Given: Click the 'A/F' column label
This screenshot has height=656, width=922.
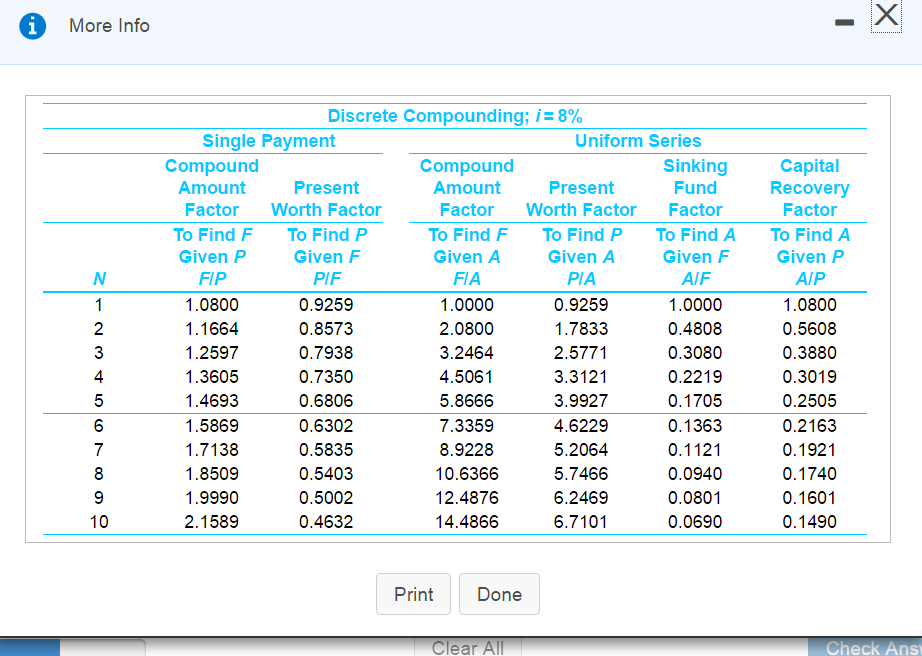Looking at the screenshot, I should click(696, 279).
